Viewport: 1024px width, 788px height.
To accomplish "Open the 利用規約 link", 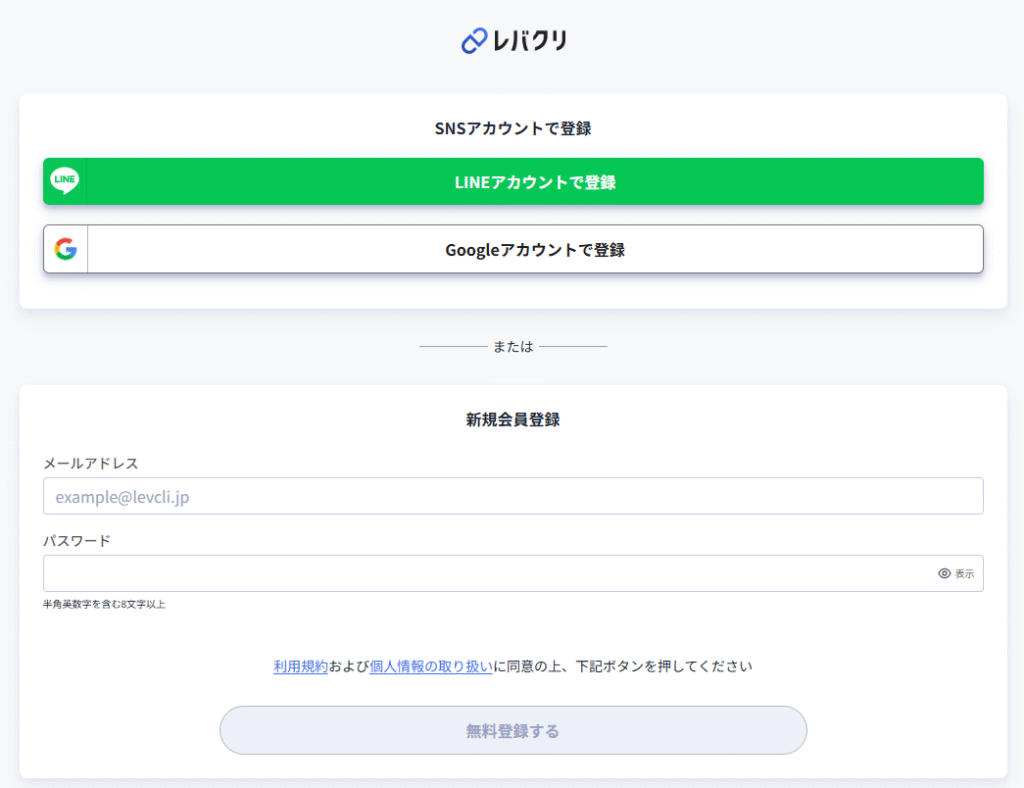I will [x=300, y=666].
